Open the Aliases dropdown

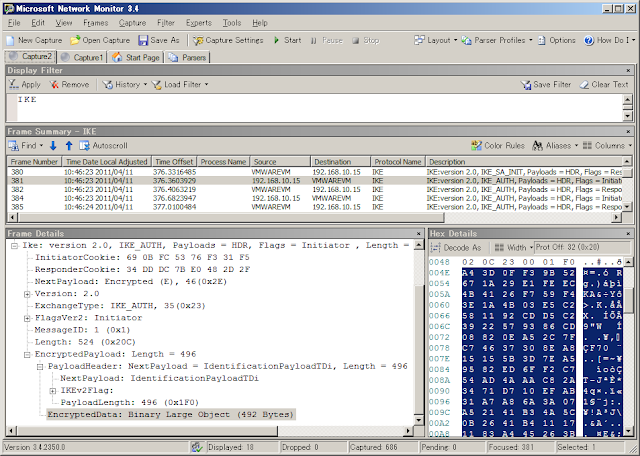(x=555, y=146)
